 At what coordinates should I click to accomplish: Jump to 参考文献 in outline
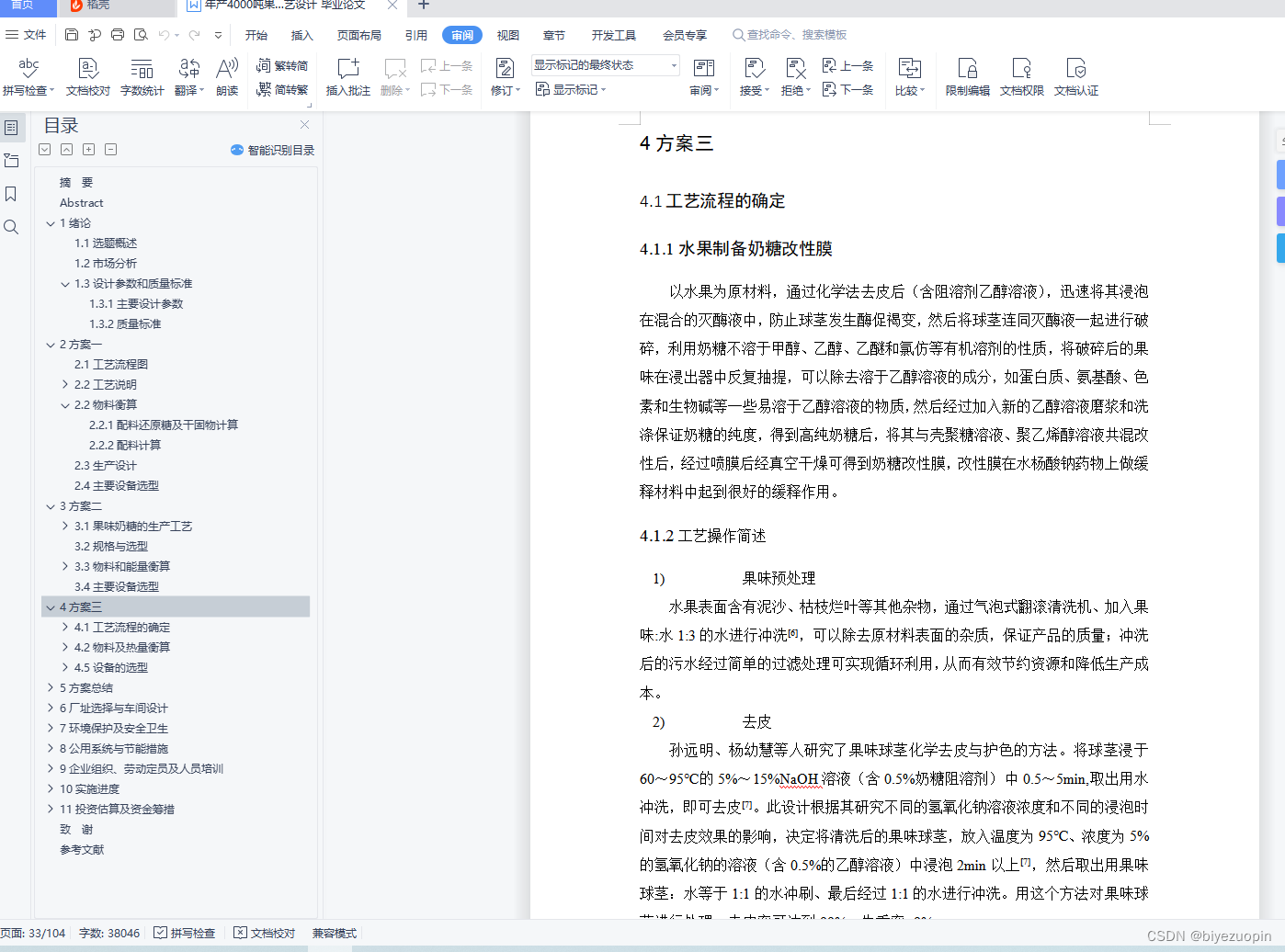coord(82,850)
